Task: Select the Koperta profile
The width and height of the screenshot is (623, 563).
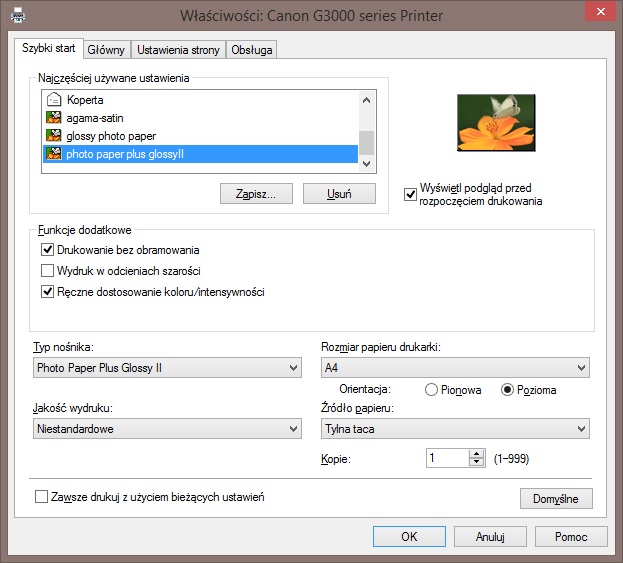Action: pos(200,99)
